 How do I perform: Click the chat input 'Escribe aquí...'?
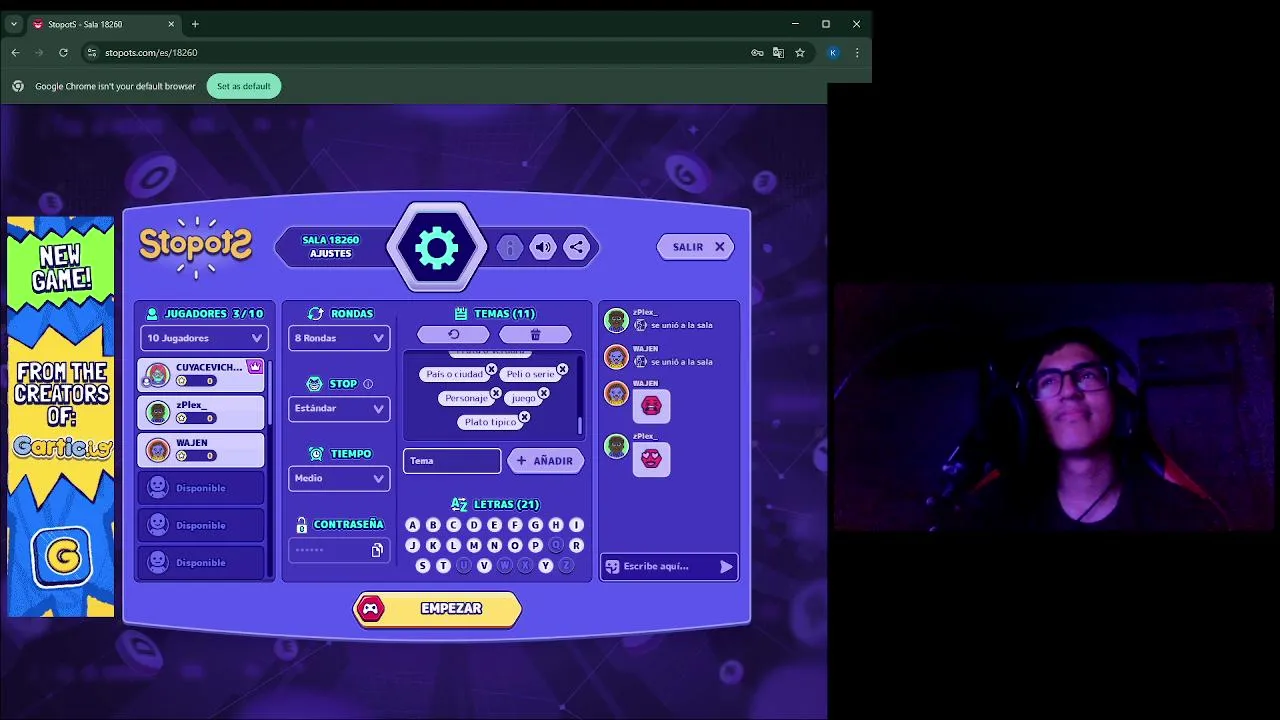coord(668,566)
